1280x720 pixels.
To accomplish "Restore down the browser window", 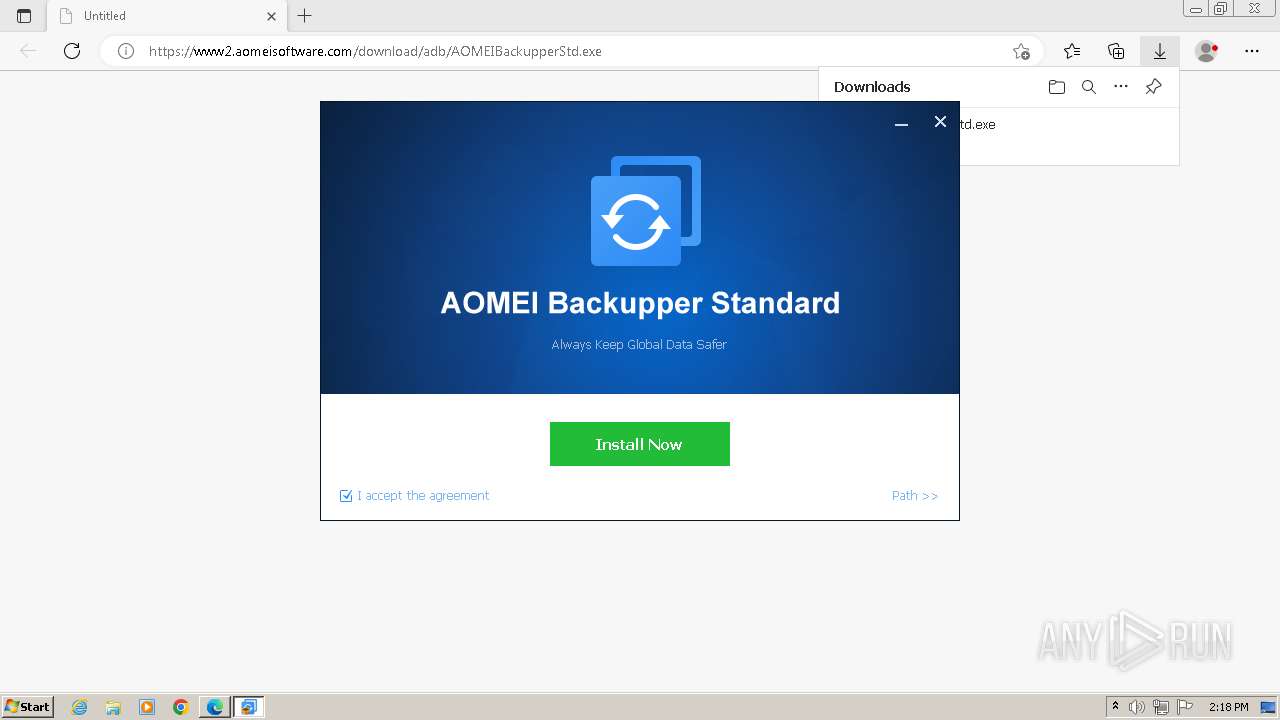I will coord(1221,9).
